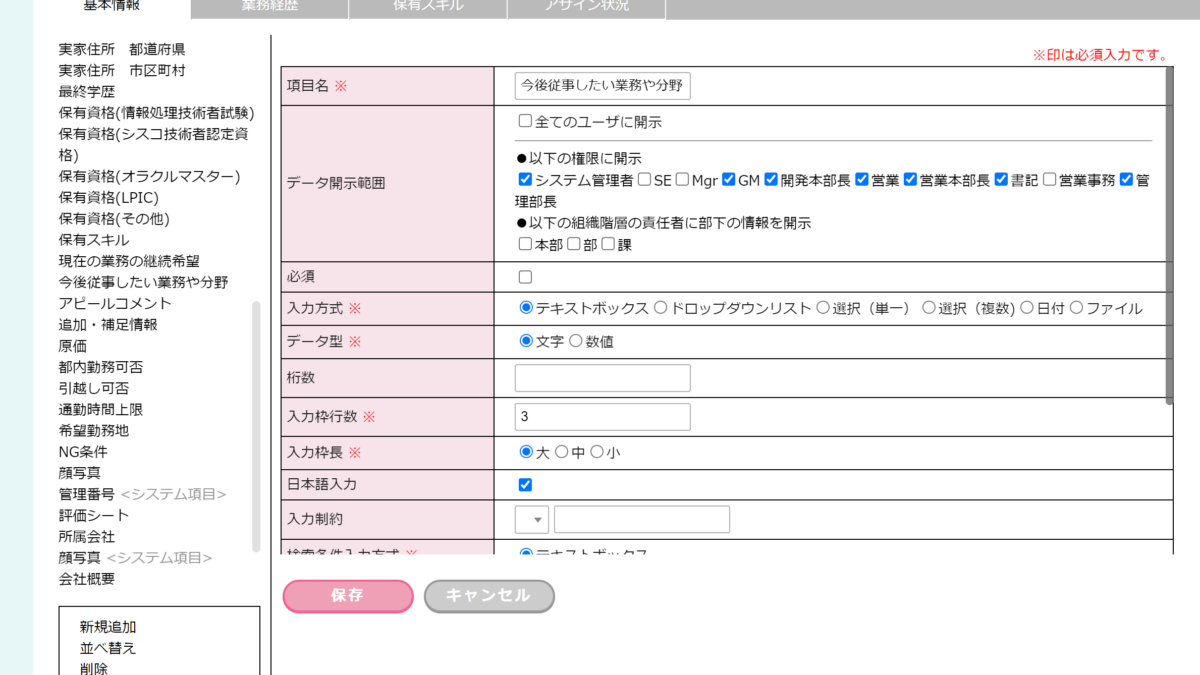Focus the 桁数 input field

(602, 378)
